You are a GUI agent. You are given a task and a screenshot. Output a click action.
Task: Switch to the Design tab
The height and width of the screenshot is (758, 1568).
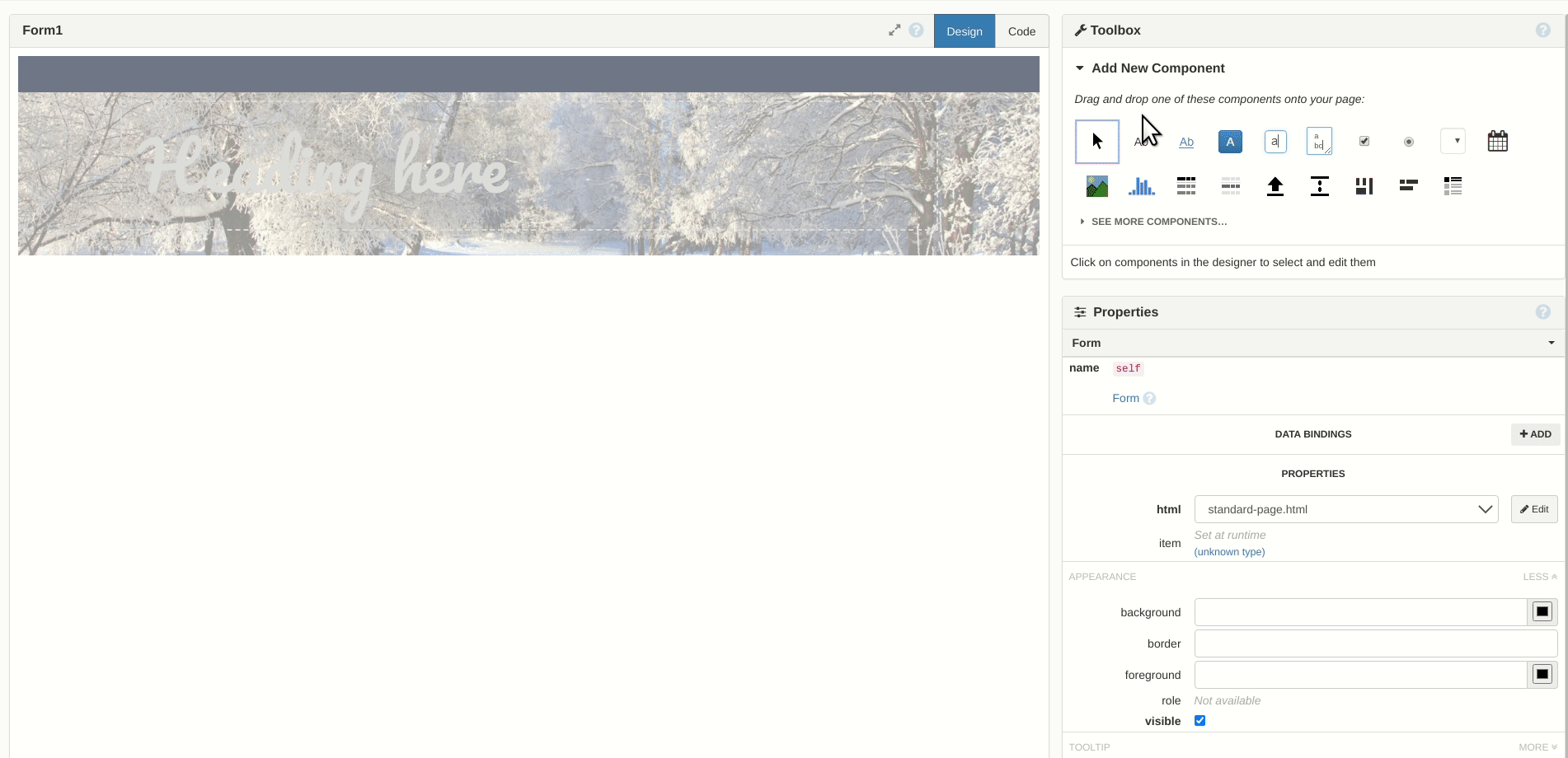tap(964, 31)
